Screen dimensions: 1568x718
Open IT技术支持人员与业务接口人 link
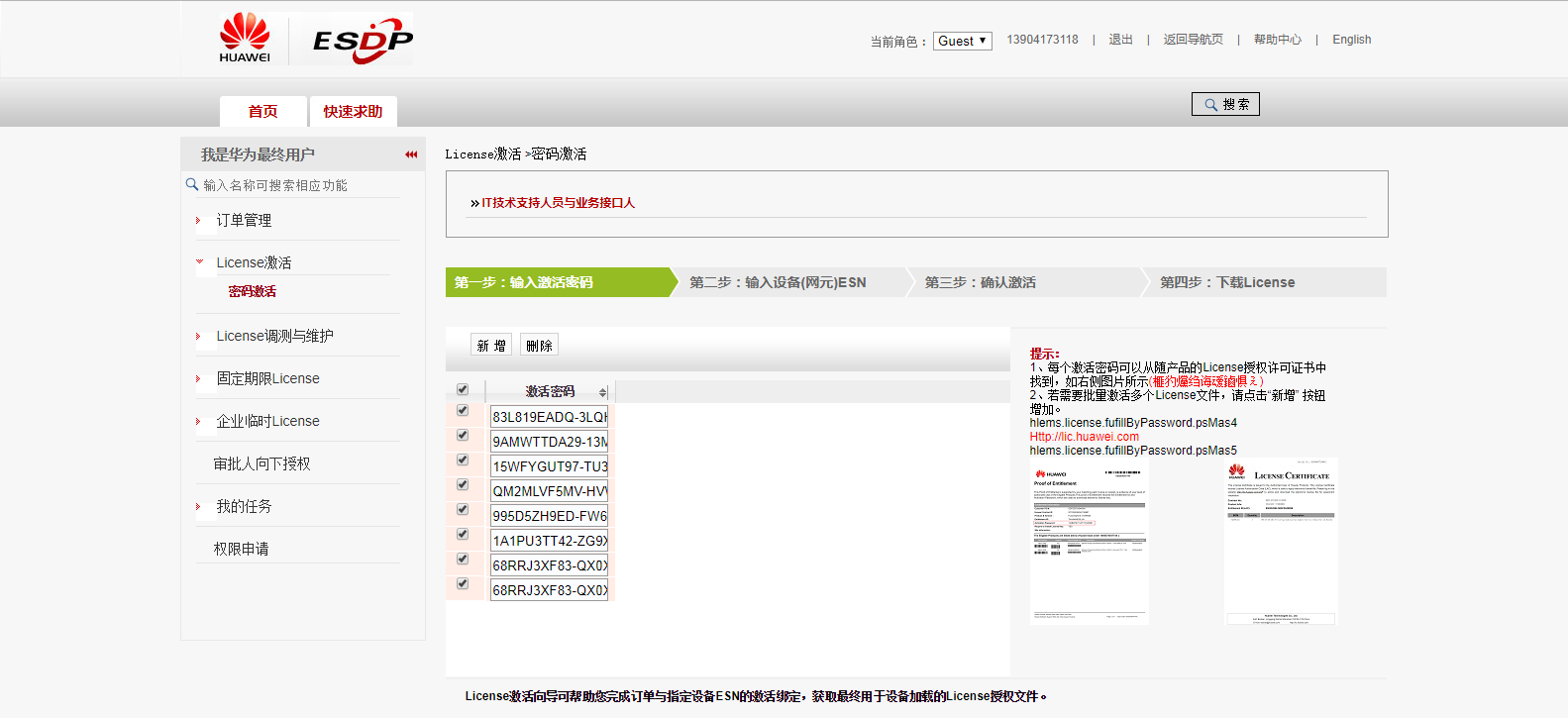tap(558, 203)
